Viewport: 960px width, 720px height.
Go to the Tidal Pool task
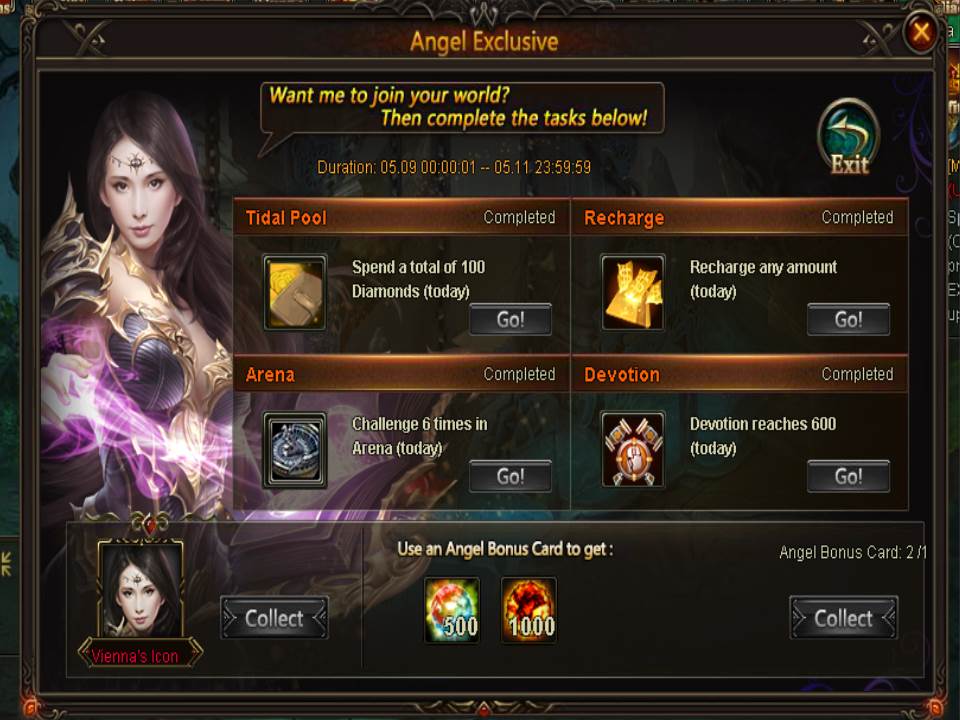coord(511,319)
